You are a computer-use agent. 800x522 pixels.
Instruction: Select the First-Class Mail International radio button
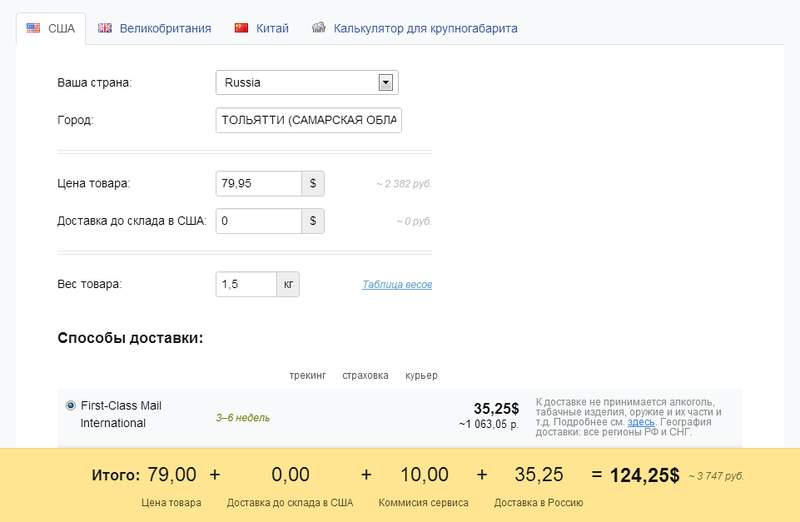click(x=70, y=406)
